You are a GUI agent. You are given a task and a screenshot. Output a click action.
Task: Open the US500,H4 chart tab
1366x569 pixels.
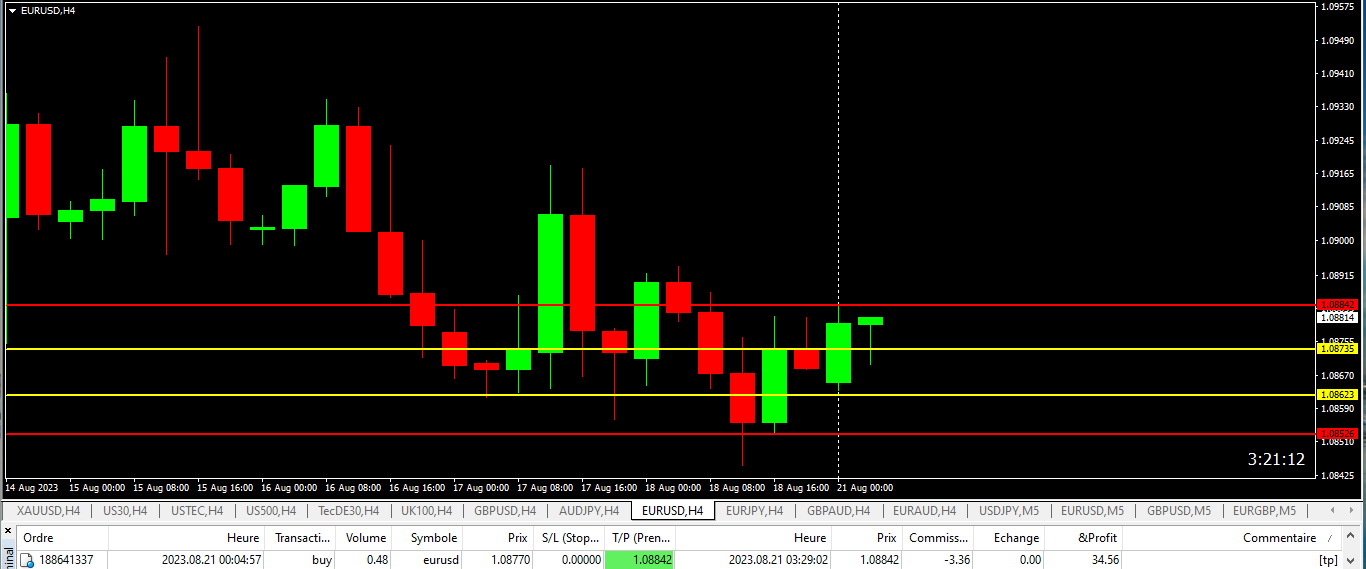pyautogui.click(x=270, y=511)
